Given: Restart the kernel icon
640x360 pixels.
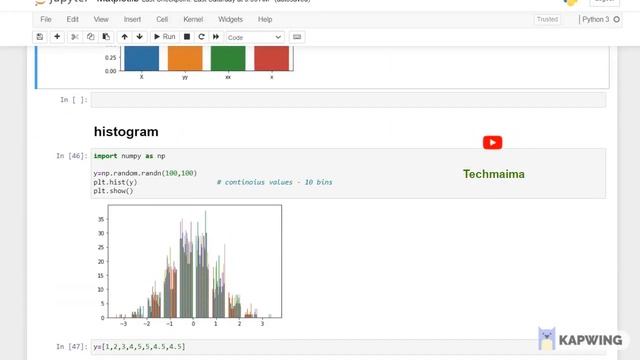Looking at the screenshot, I should tap(201, 37).
